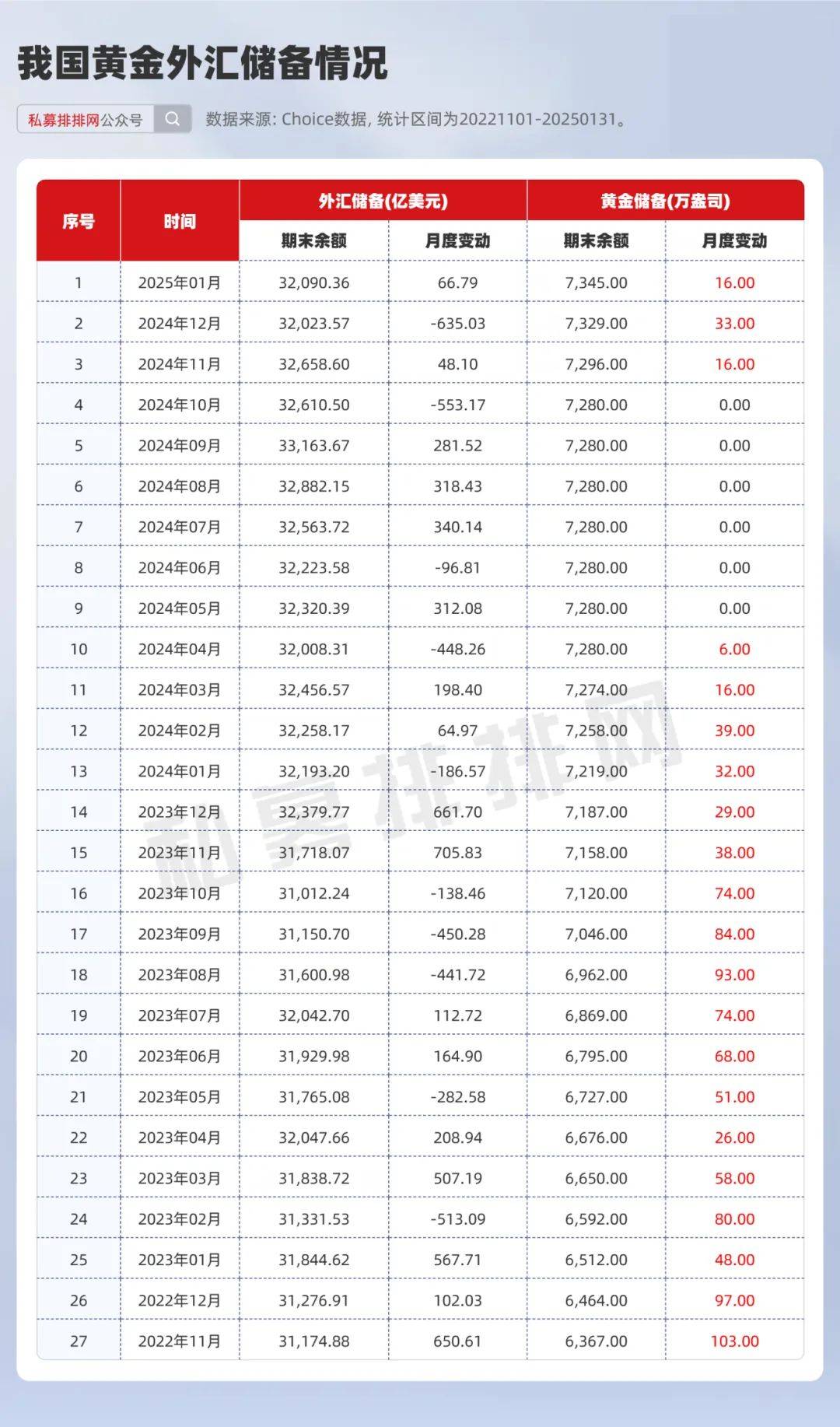This screenshot has height=1427, width=840.
Task: Click the page title 我国黄金外汇储备情况
Action: coord(202,64)
